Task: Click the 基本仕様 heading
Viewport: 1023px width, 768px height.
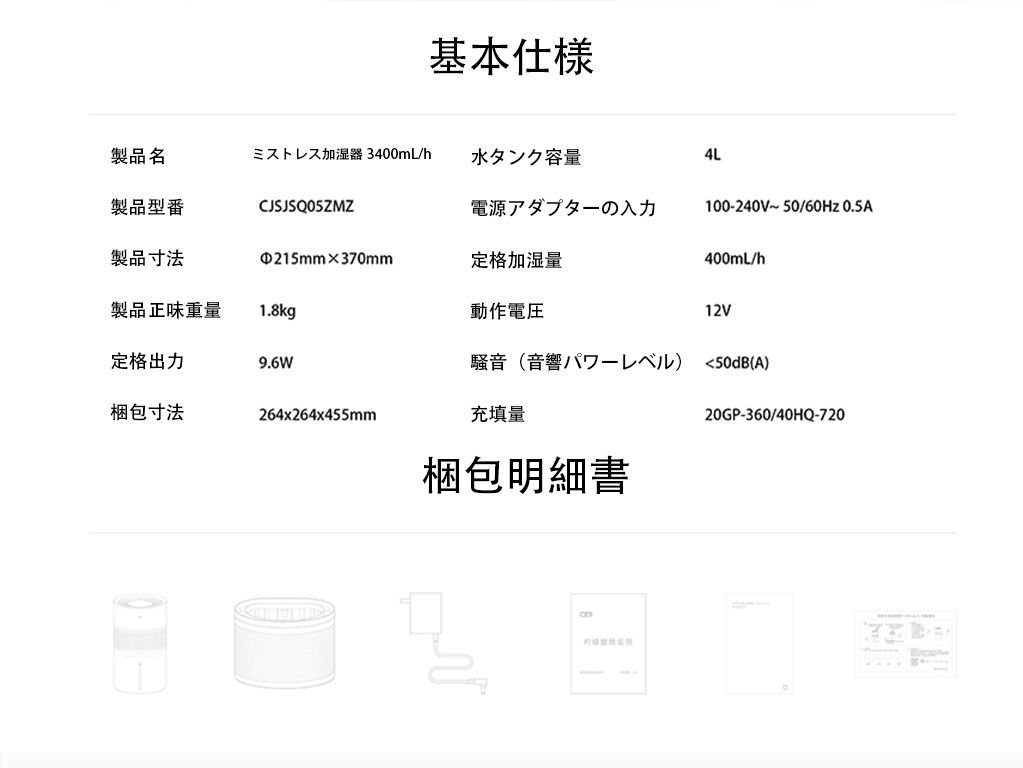Action: (512, 57)
